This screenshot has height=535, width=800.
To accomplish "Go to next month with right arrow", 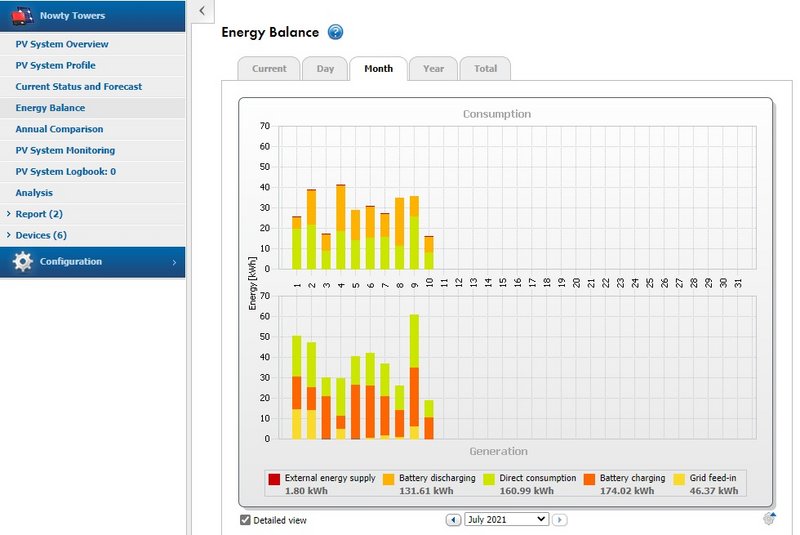I will point(560,520).
